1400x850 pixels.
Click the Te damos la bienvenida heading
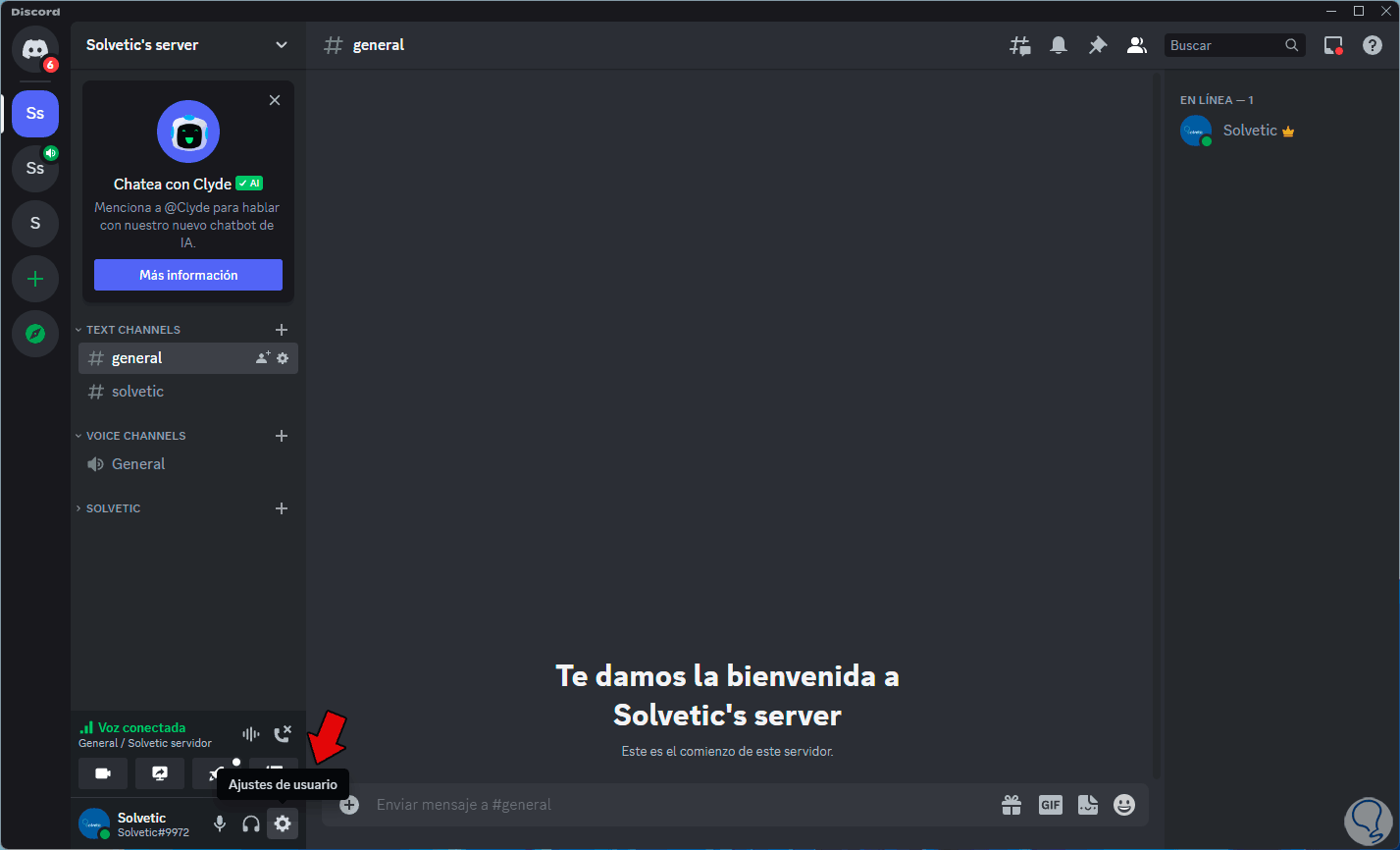pos(727,695)
